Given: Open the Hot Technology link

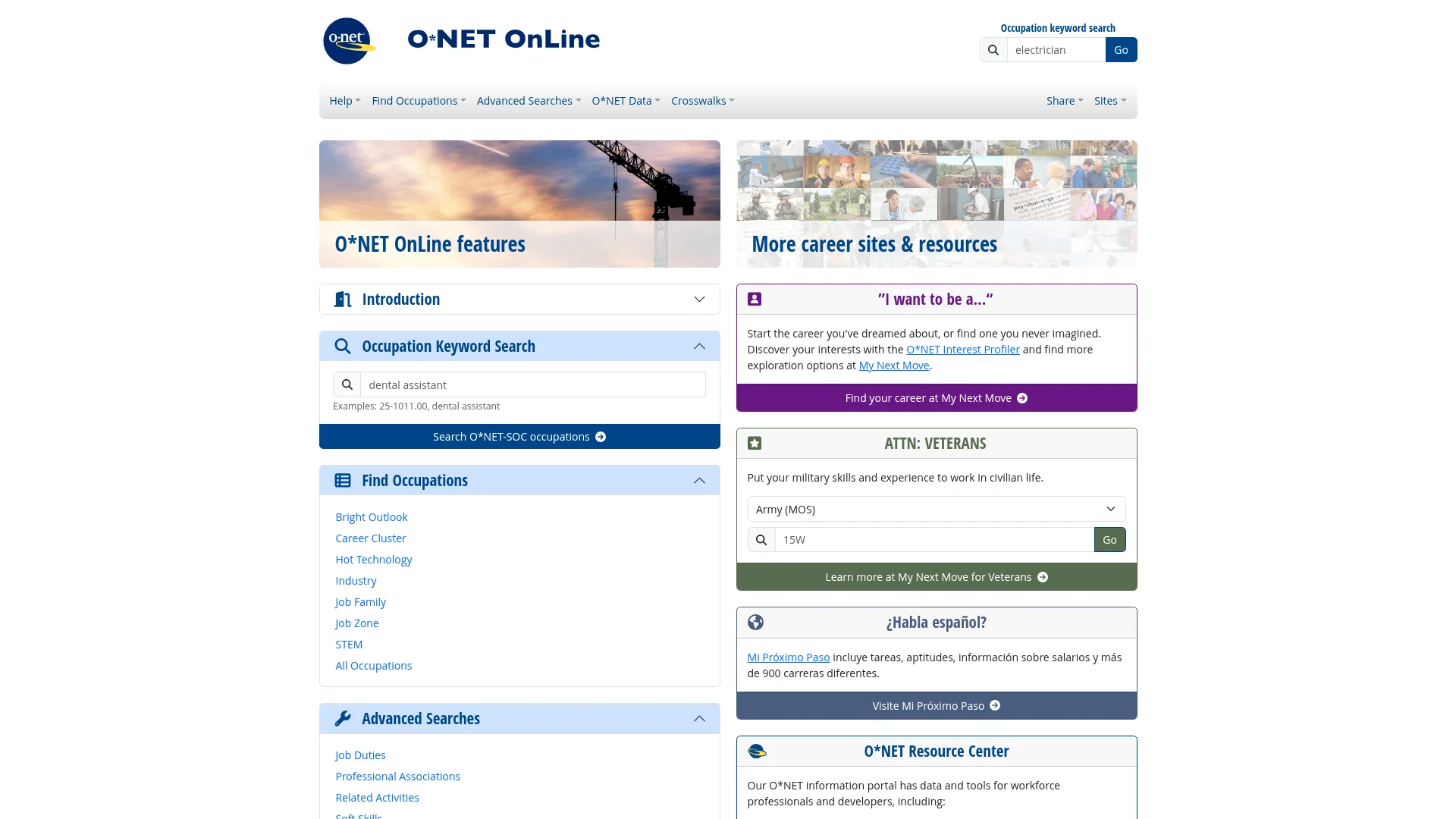Looking at the screenshot, I should pos(373,560).
